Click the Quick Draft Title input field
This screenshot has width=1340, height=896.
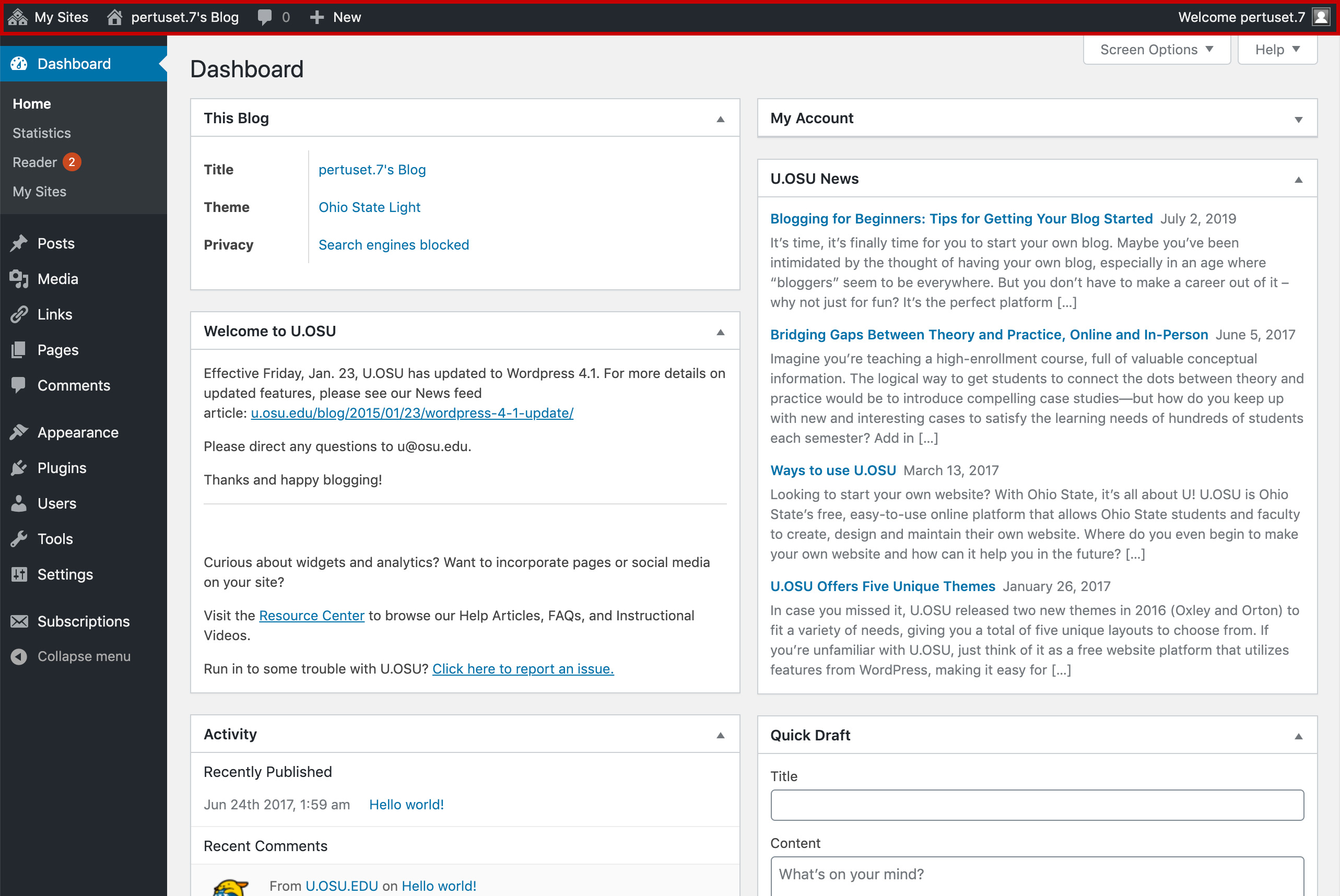pyautogui.click(x=1038, y=806)
